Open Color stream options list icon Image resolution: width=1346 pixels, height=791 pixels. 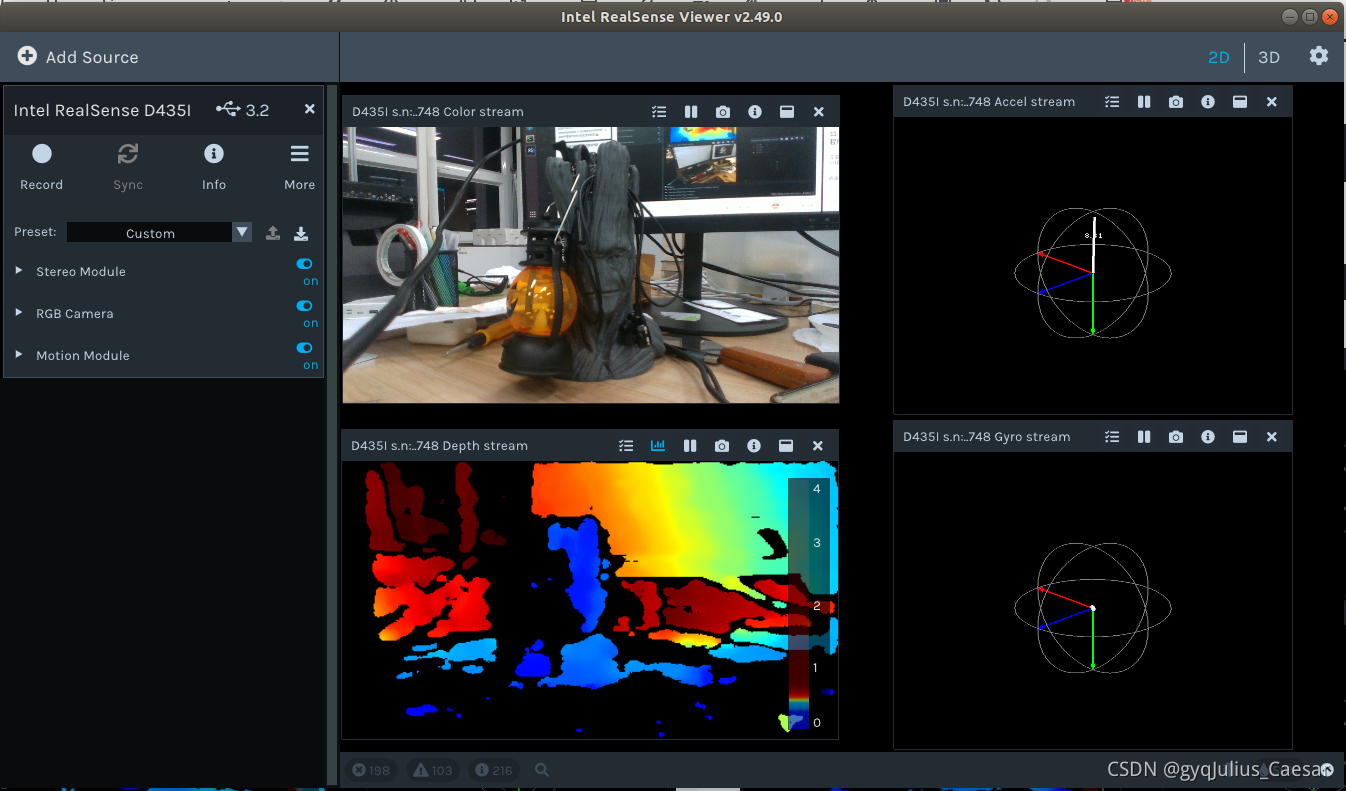coord(659,112)
